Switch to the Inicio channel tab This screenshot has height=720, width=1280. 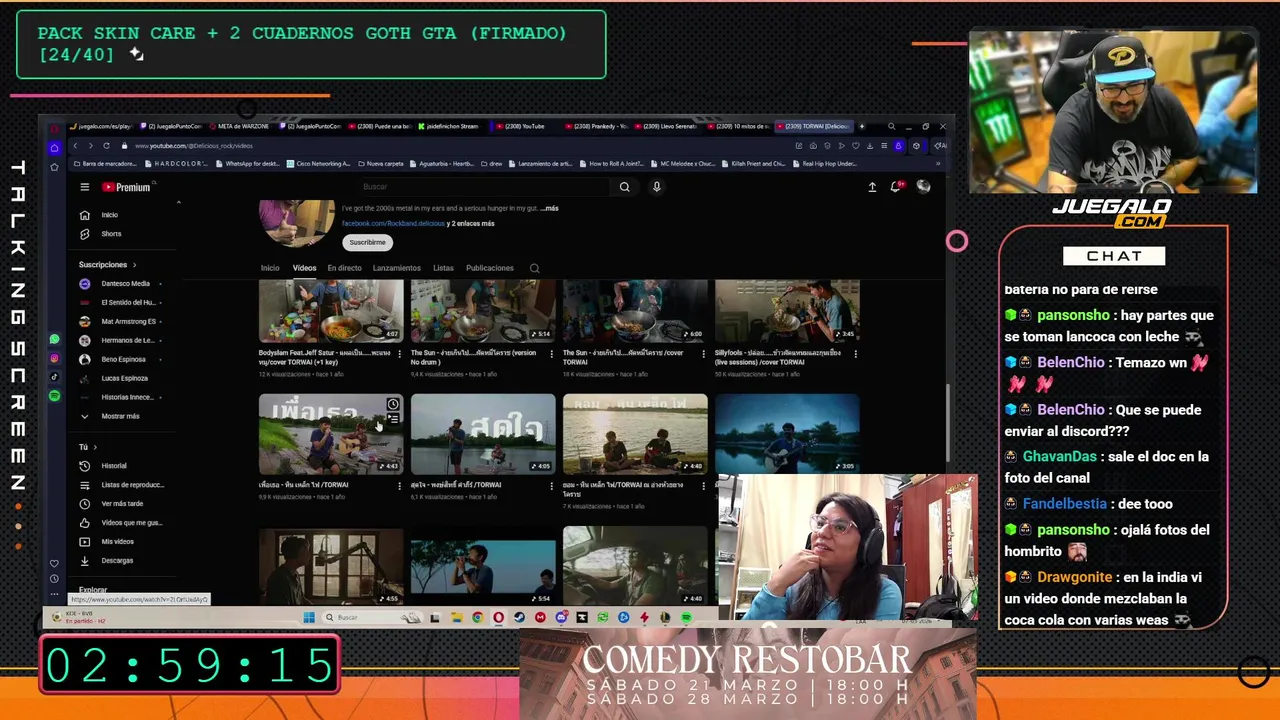pos(270,268)
